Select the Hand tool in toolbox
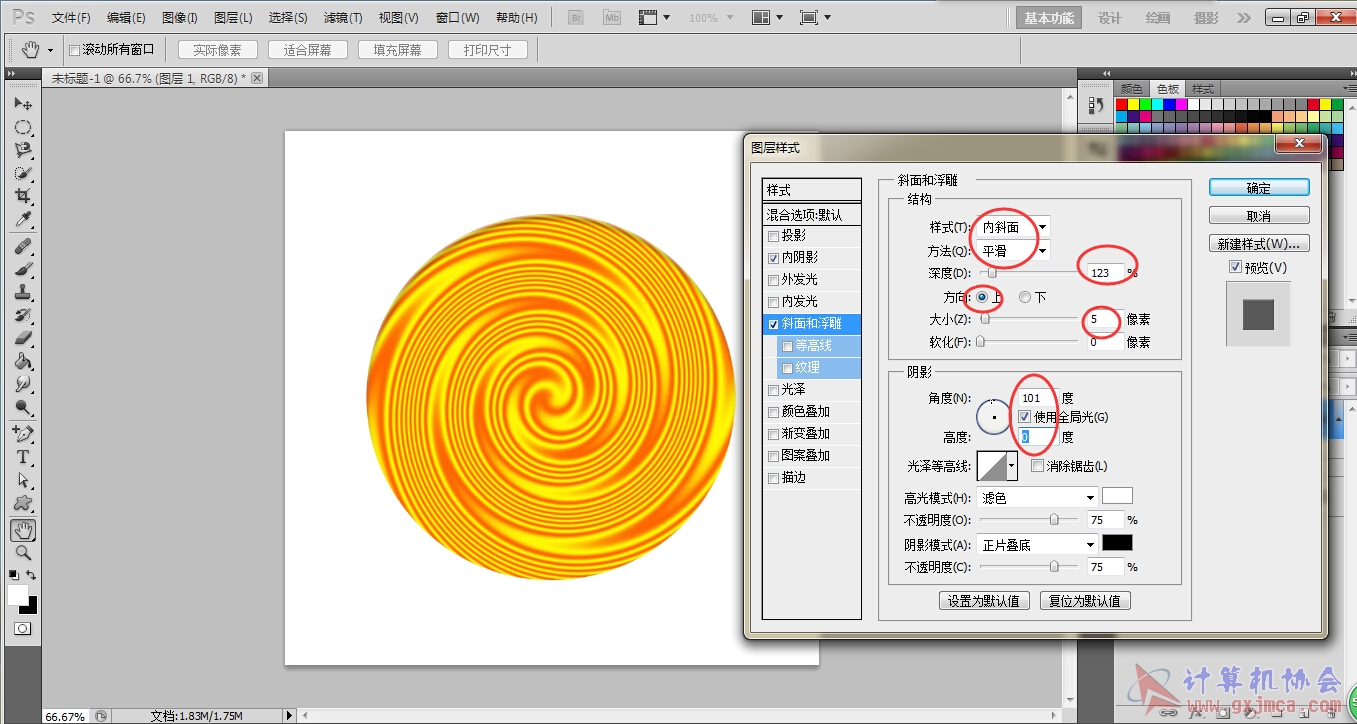 (x=23, y=530)
